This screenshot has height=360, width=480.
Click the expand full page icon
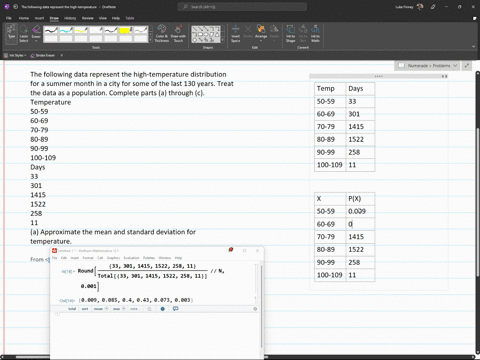click(x=467, y=66)
